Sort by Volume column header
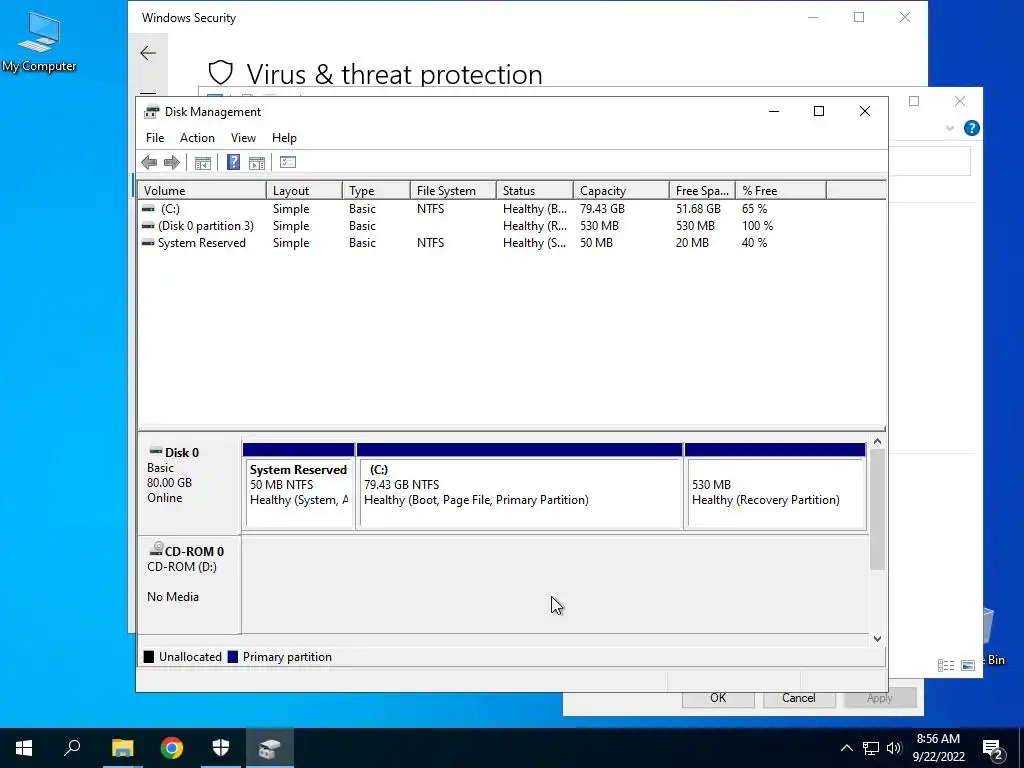 point(202,191)
